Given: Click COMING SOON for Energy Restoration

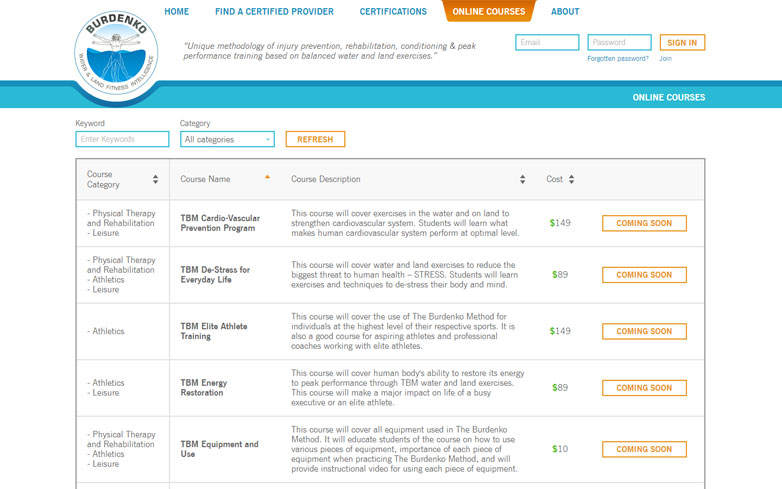Looking at the screenshot, I should click(644, 388).
